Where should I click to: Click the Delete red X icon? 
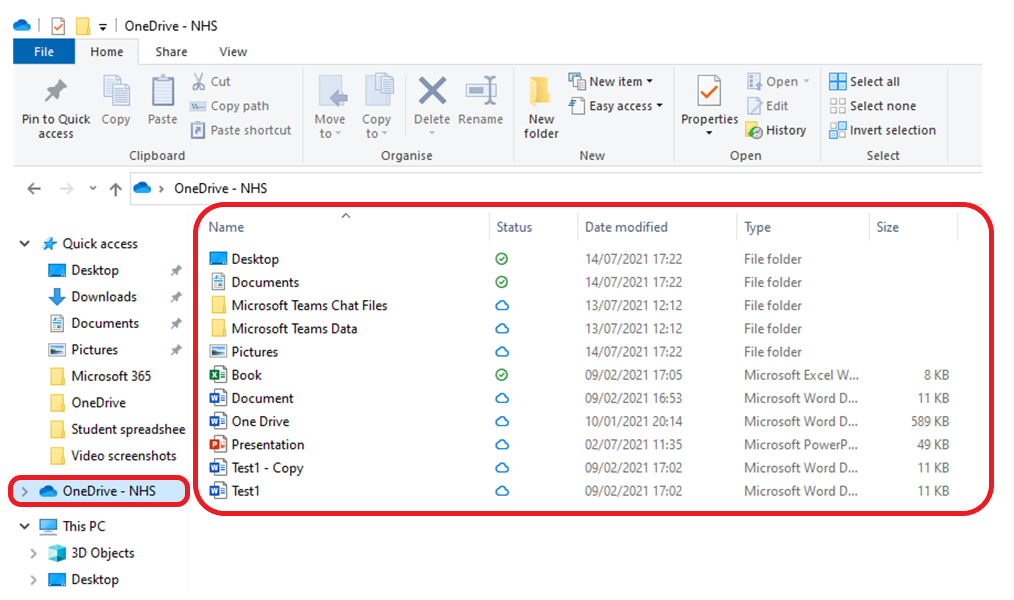(x=432, y=91)
